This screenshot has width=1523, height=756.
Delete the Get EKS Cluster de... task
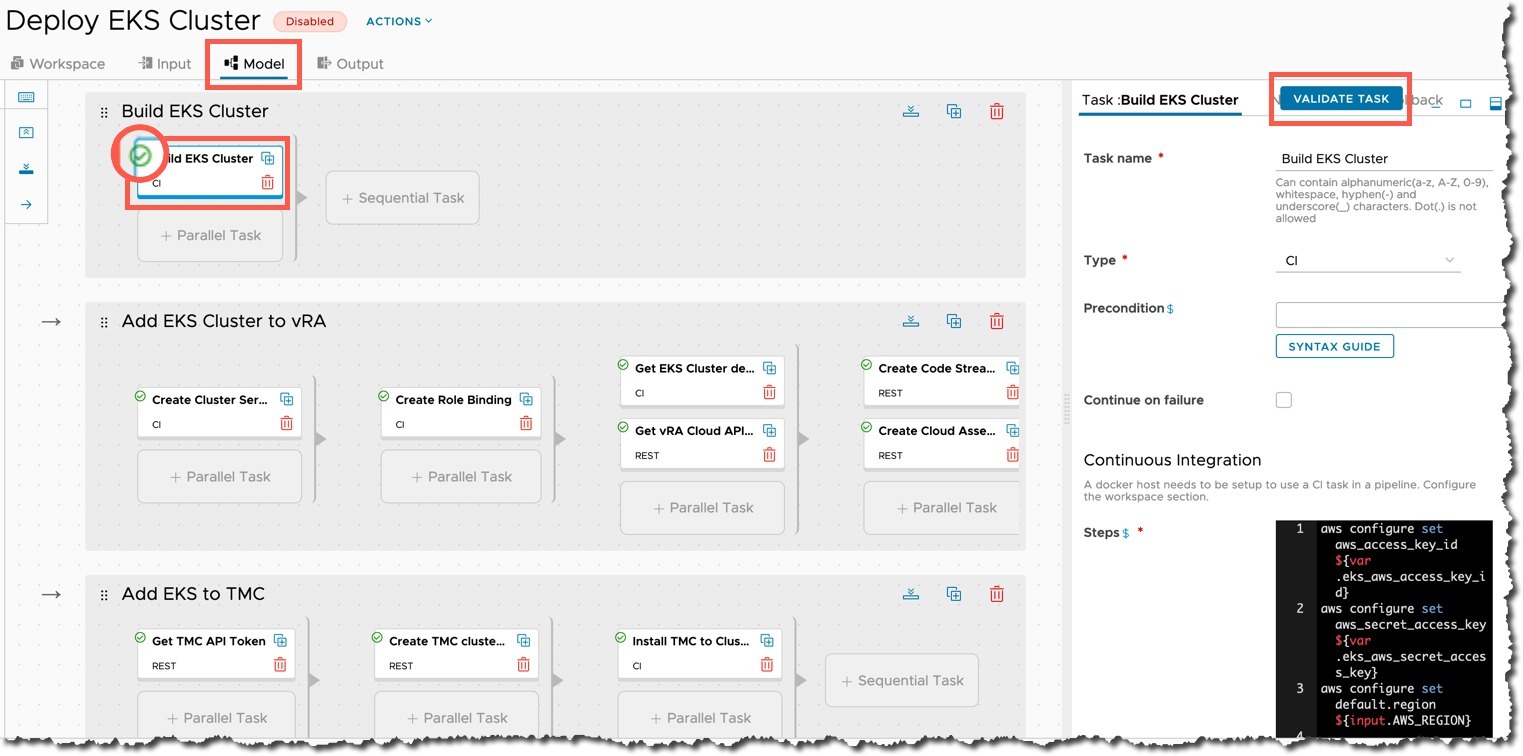[769, 392]
